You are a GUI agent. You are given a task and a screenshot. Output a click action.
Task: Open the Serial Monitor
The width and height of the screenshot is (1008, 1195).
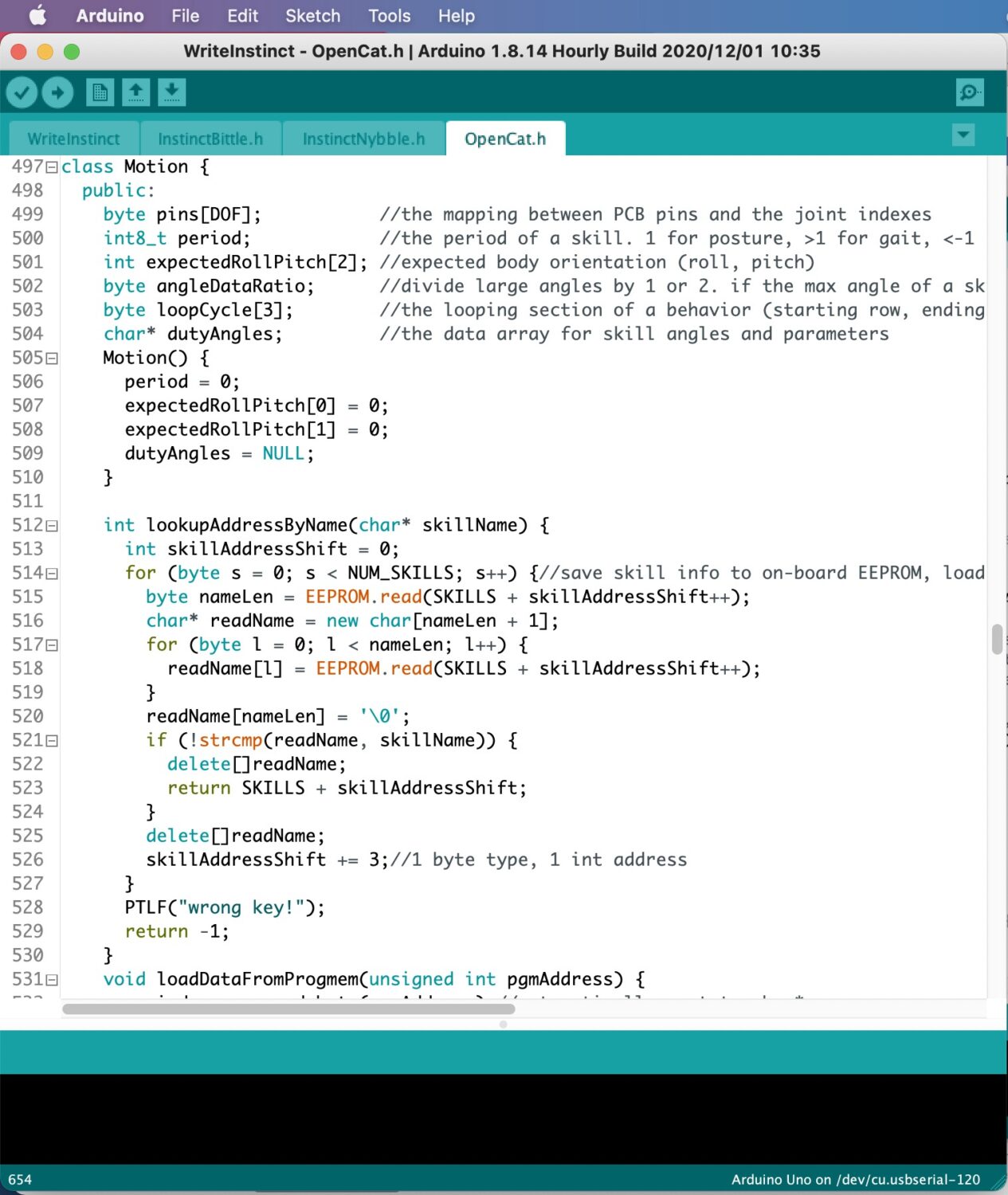970,93
